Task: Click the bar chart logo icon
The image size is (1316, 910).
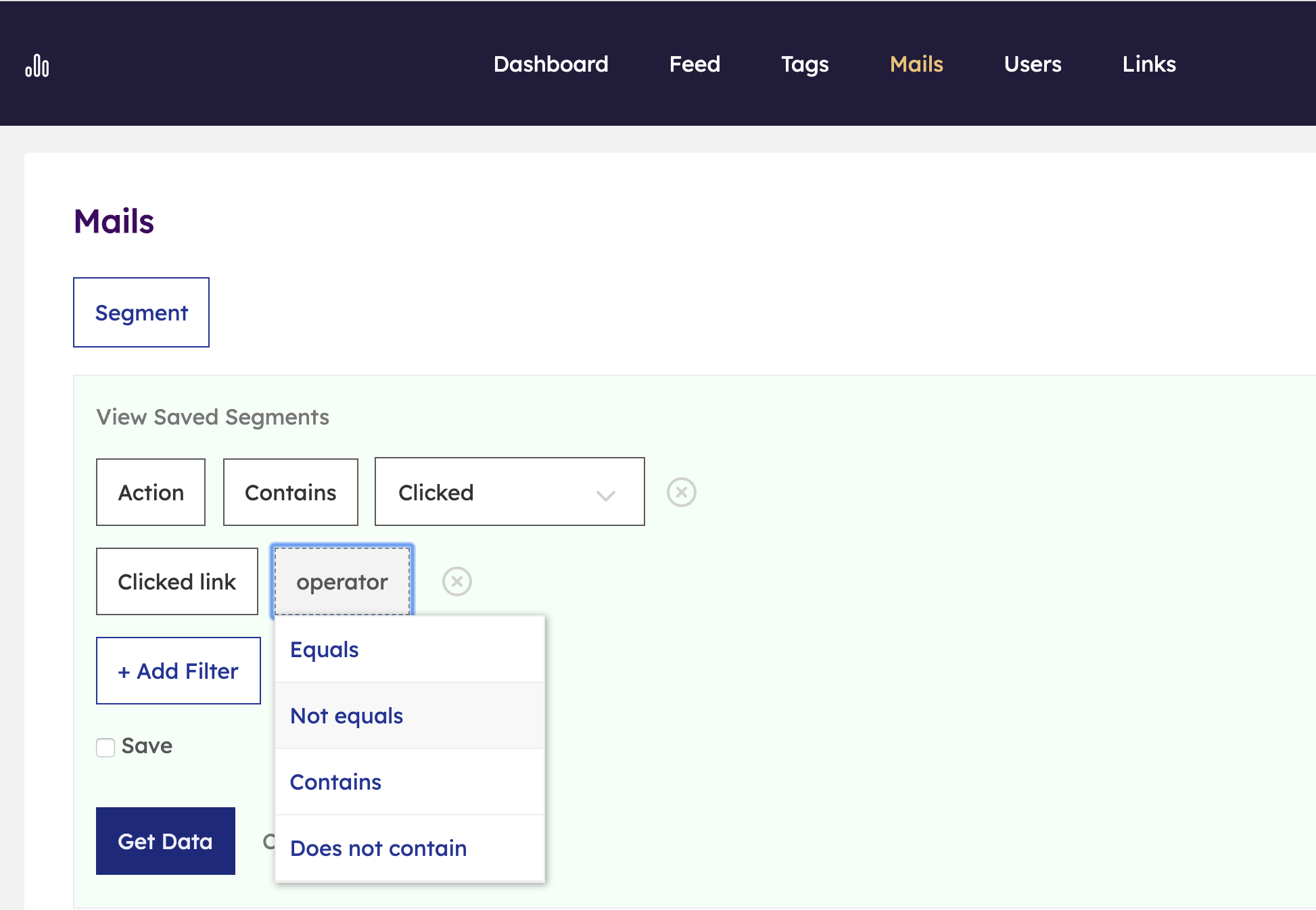Action: (x=37, y=66)
